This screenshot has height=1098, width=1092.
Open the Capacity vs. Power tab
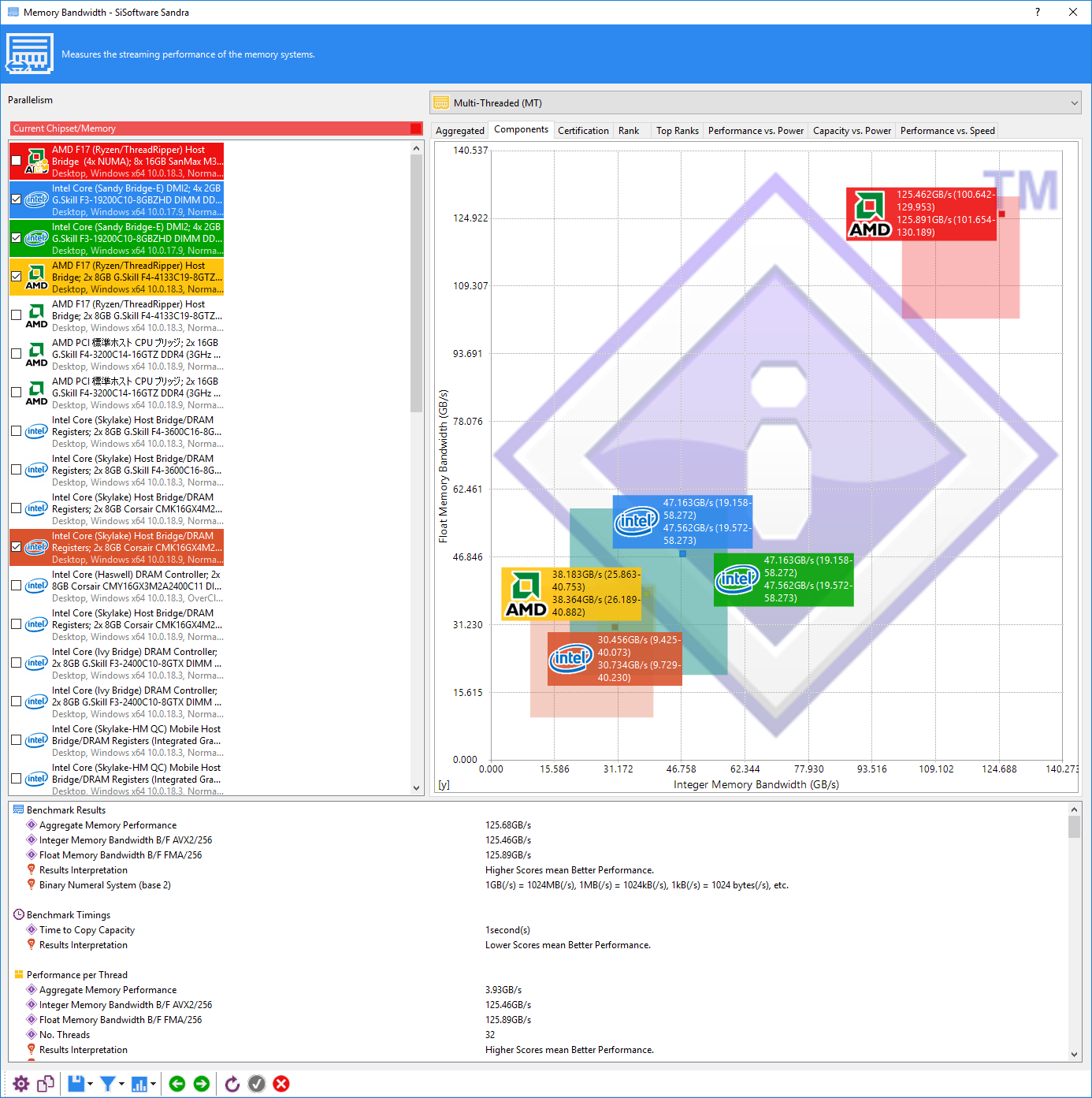pos(852,131)
